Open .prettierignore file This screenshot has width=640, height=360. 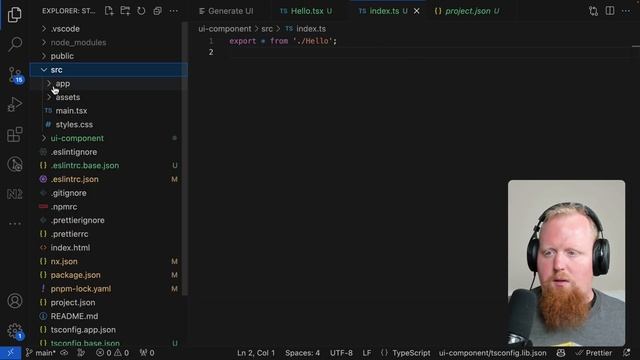pyautogui.click(x=109, y=220)
